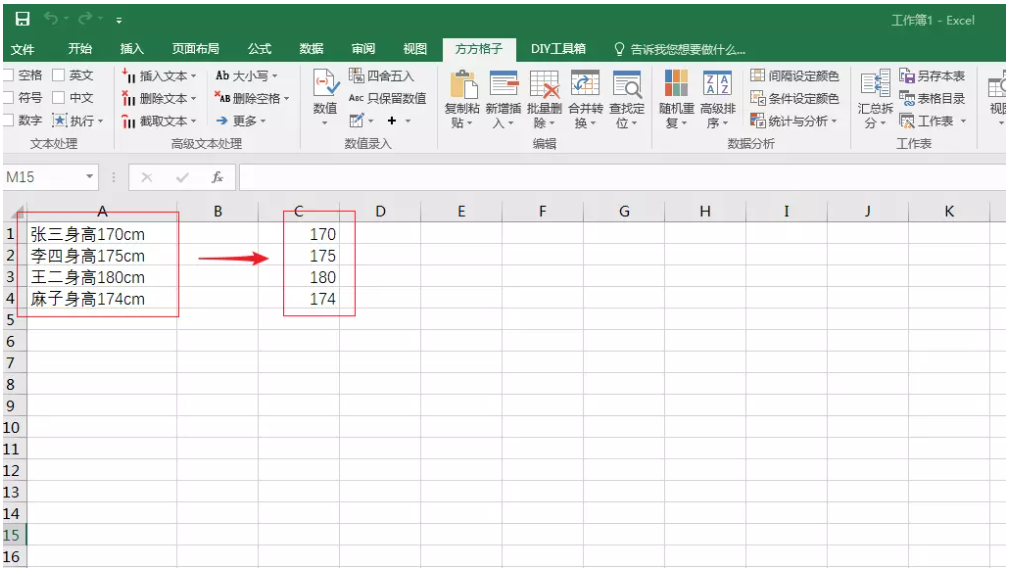The height and width of the screenshot is (568, 1016).
Task: Click the 查找定位 magnifier icon
Action: point(627,84)
